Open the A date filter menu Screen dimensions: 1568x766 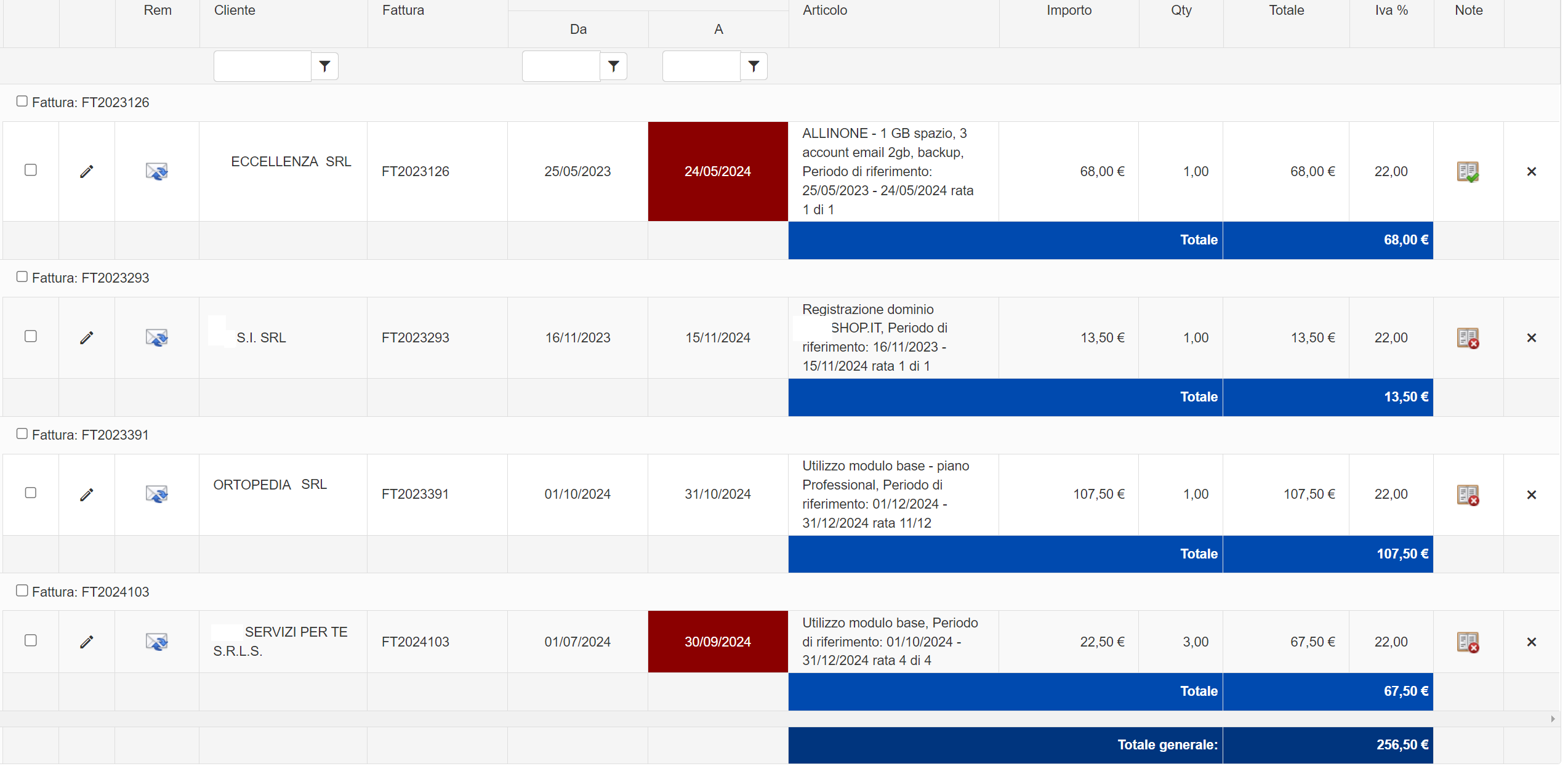click(754, 67)
